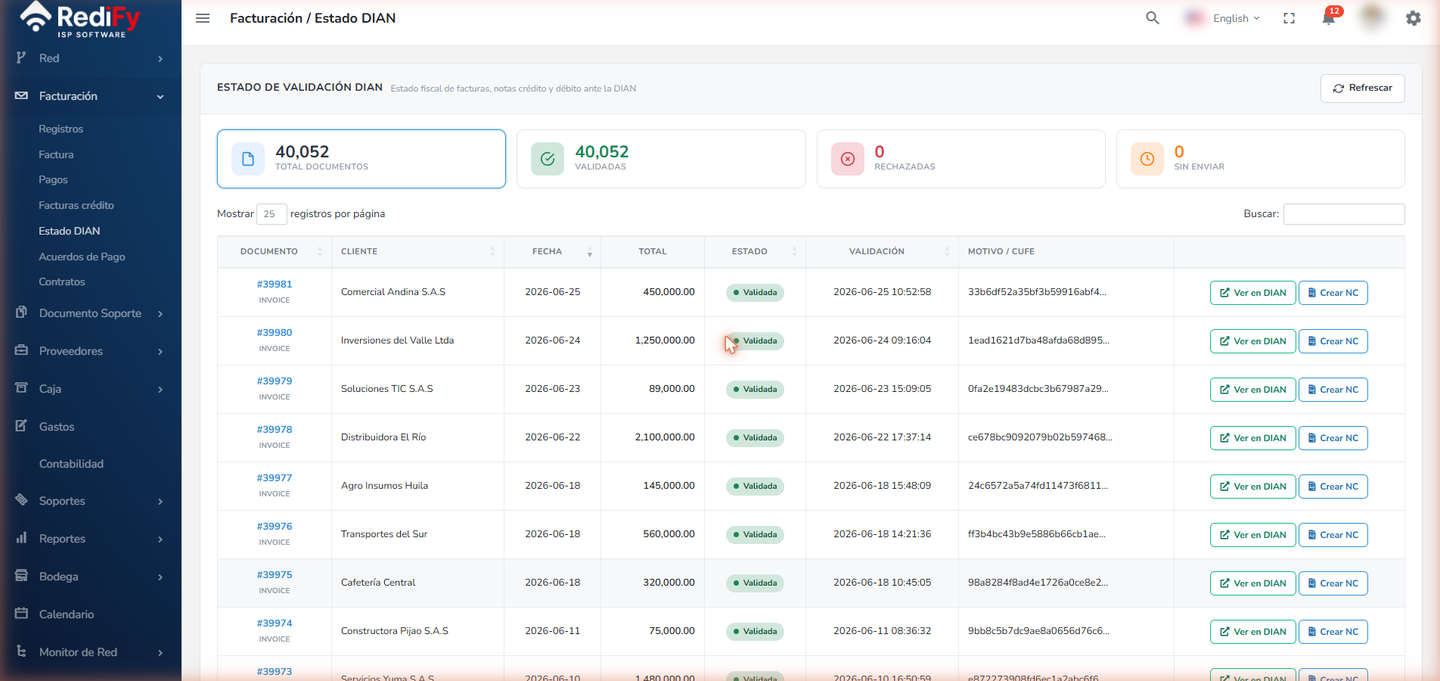Open the notifications bell icon
This screenshot has width=1440, height=681.
click(1329, 18)
